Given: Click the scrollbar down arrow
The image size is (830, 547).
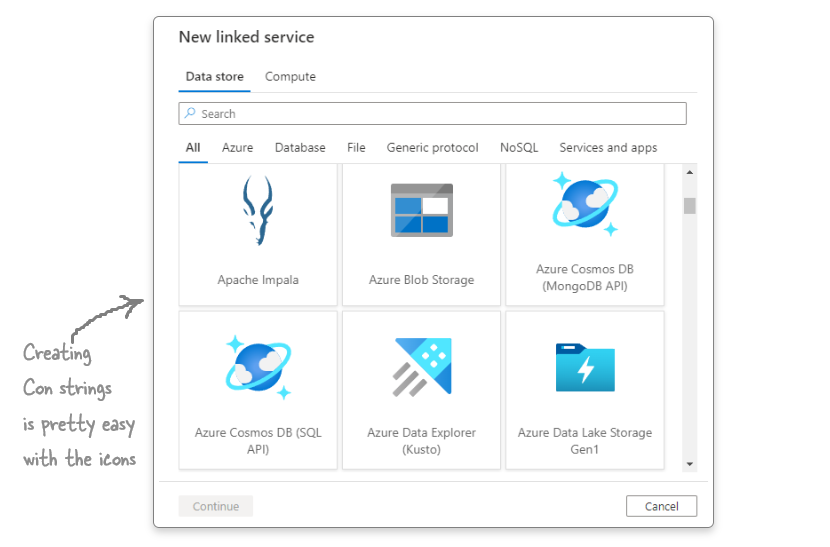Looking at the screenshot, I should pos(689,464).
